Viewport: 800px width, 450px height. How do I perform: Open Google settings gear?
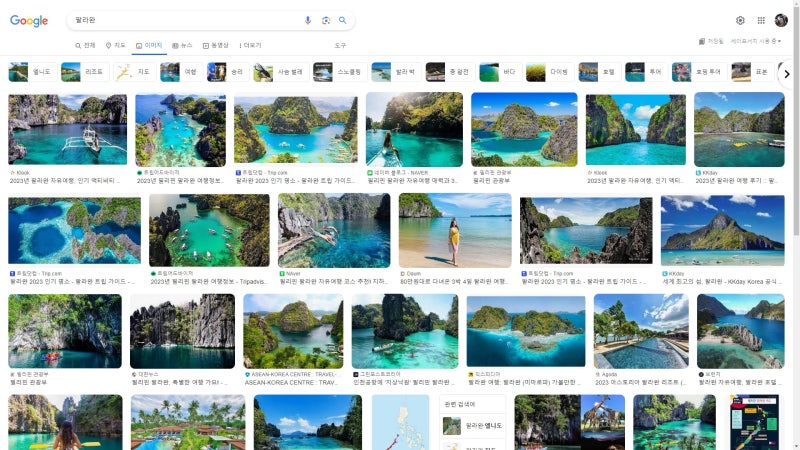(740, 20)
